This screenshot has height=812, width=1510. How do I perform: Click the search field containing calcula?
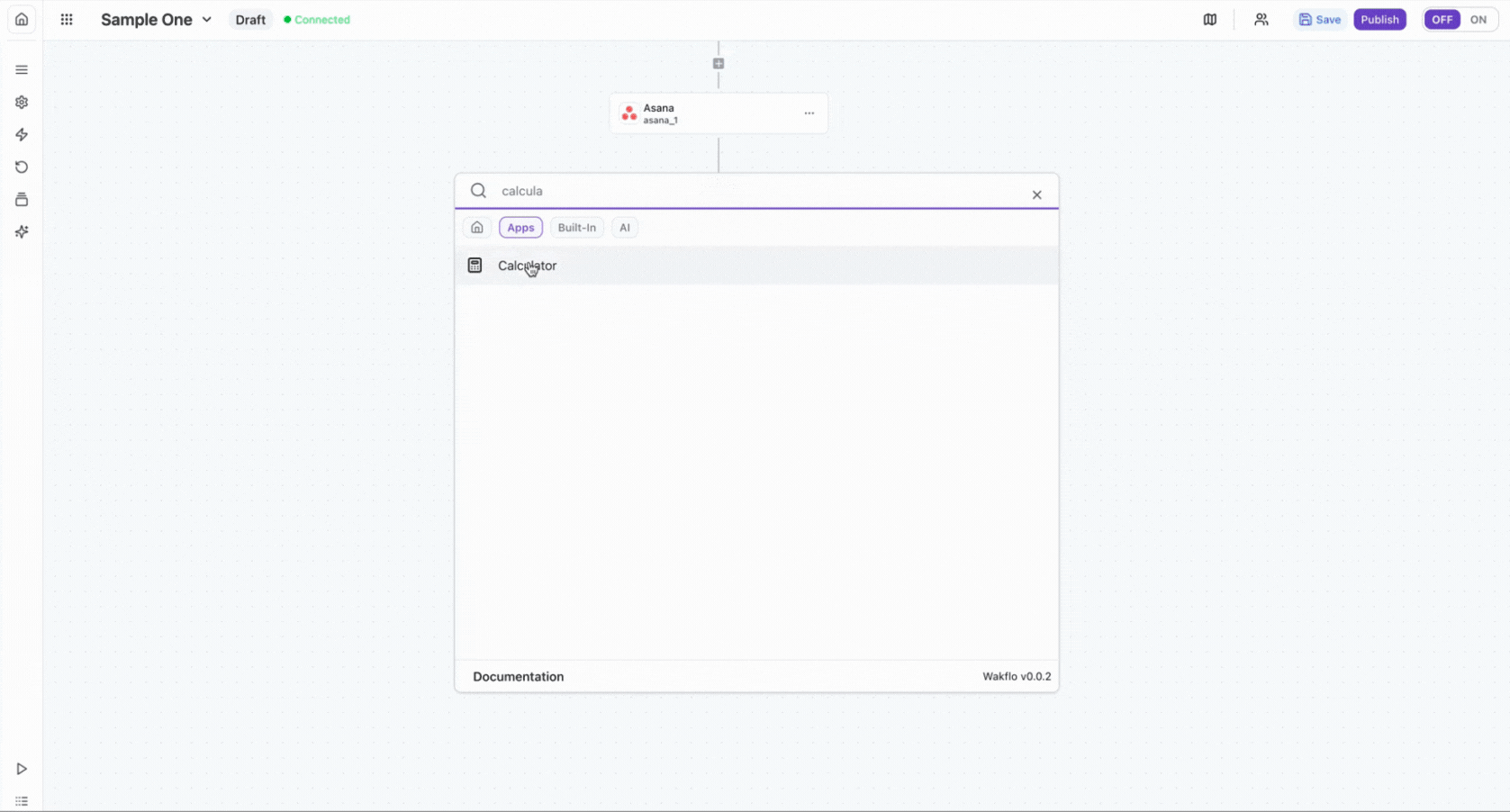click(756, 191)
